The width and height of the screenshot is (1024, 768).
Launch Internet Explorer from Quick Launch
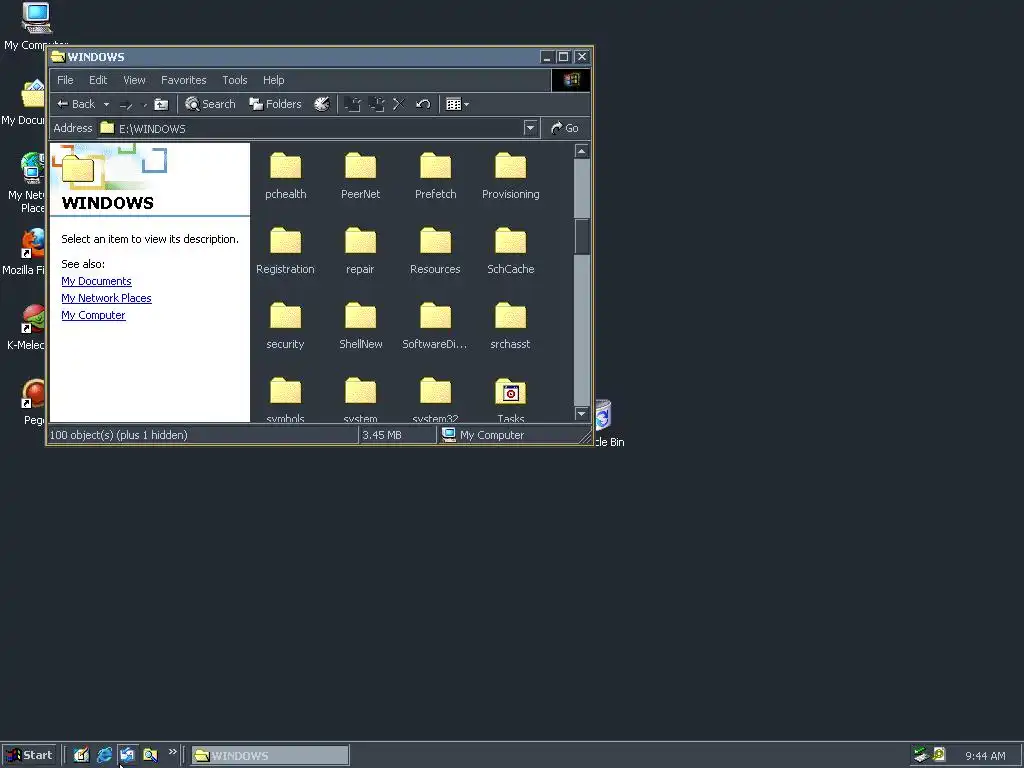(104, 755)
